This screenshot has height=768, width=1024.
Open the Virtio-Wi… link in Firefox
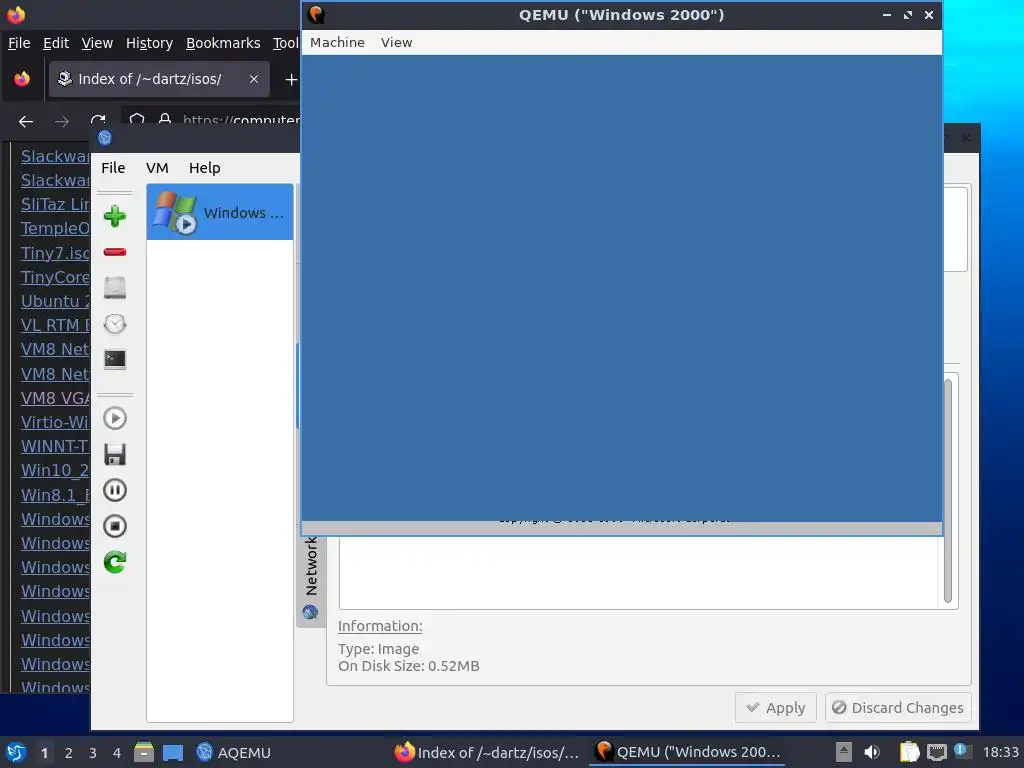(x=55, y=422)
